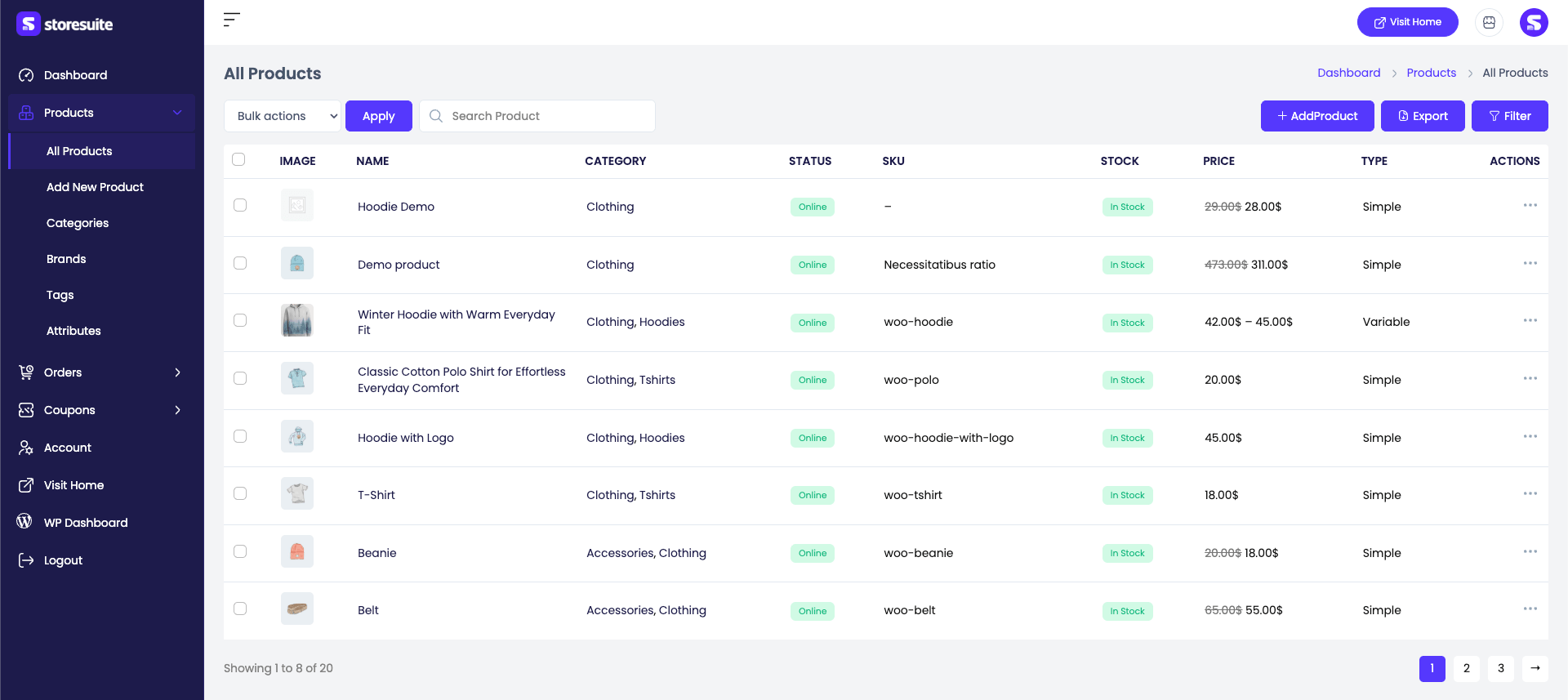Open the Bulk actions dropdown

[x=283, y=116]
